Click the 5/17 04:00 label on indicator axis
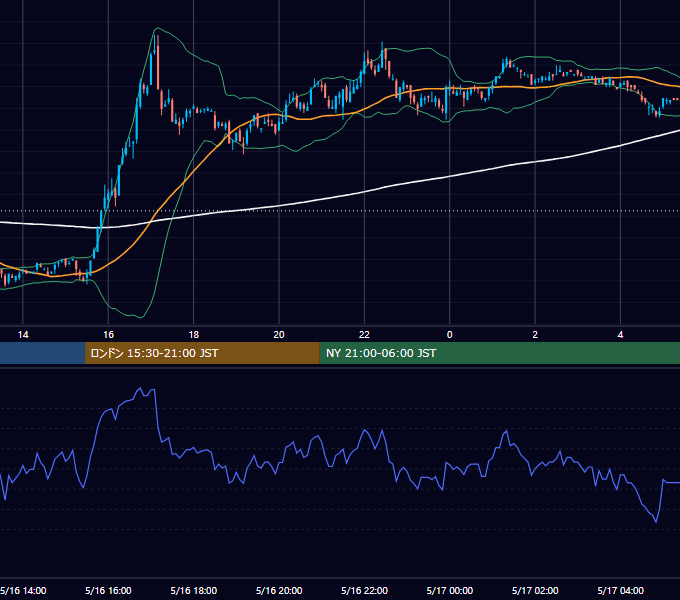This screenshot has height=600, width=680. coord(621,590)
